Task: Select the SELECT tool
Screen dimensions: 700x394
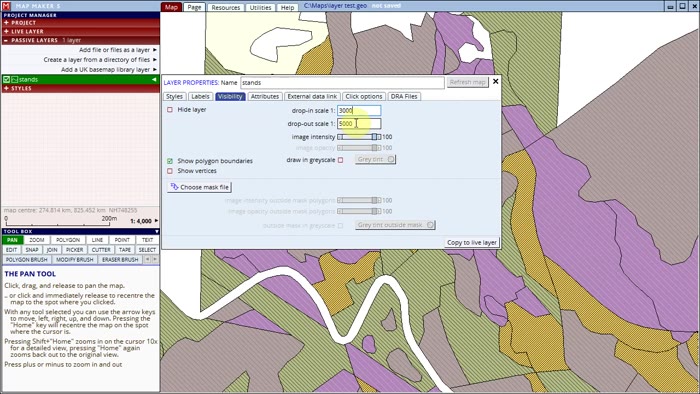Action: [x=147, y=250]
